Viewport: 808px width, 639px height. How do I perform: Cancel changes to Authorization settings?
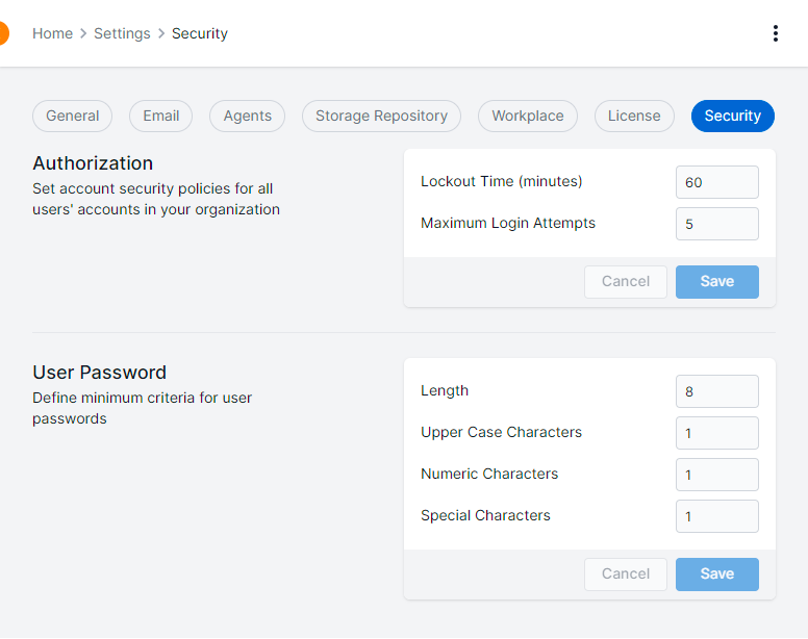coord(625,281)
